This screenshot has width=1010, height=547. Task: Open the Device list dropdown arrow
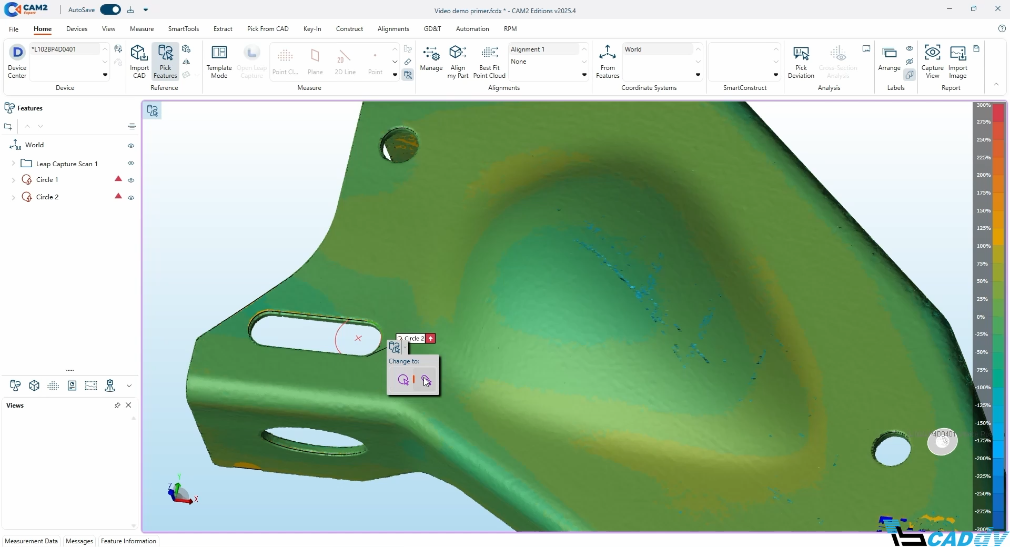pyautogui.click(x=105, y=75)
